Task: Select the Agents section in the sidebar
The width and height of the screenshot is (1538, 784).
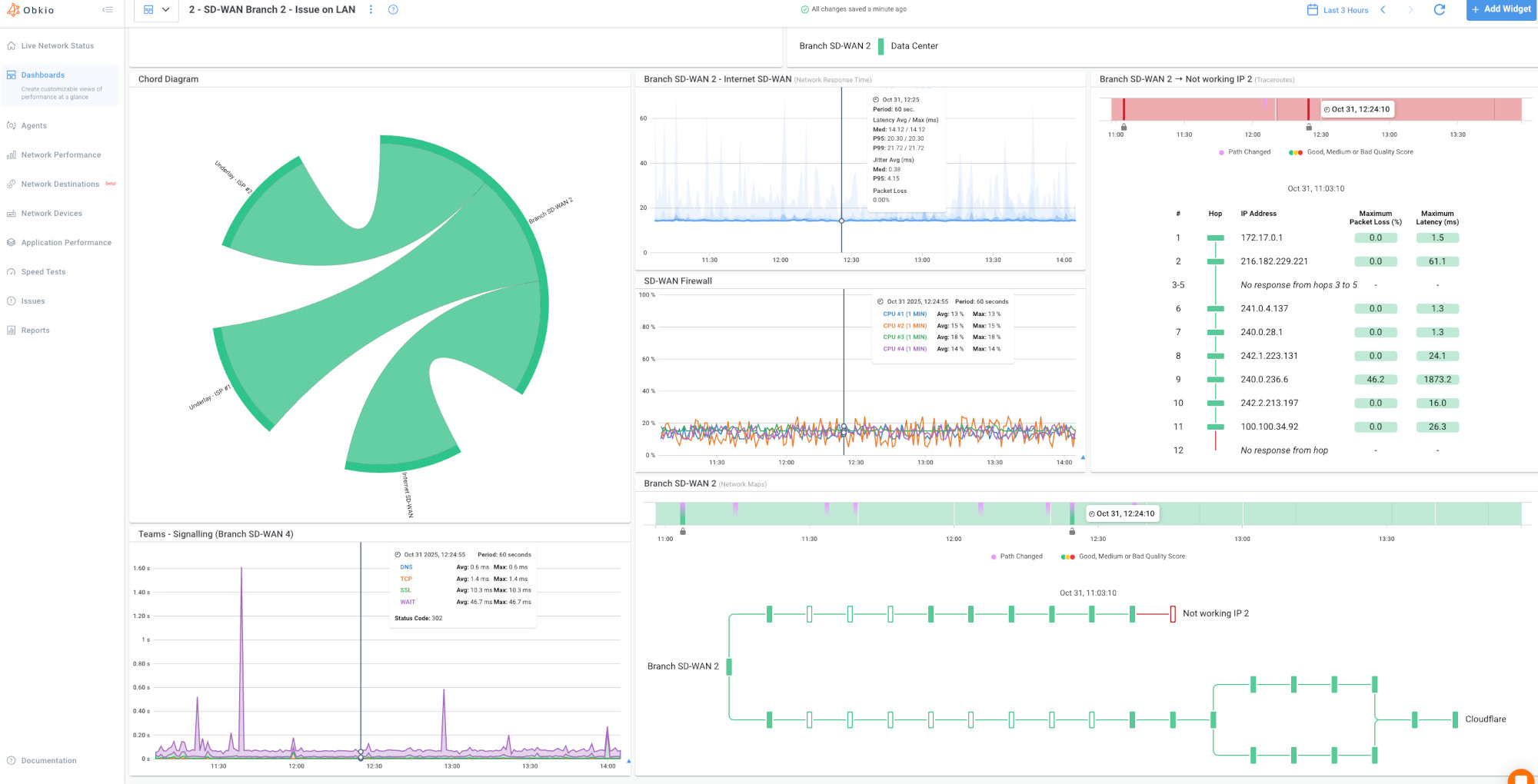Action: (x=34, y=125)
